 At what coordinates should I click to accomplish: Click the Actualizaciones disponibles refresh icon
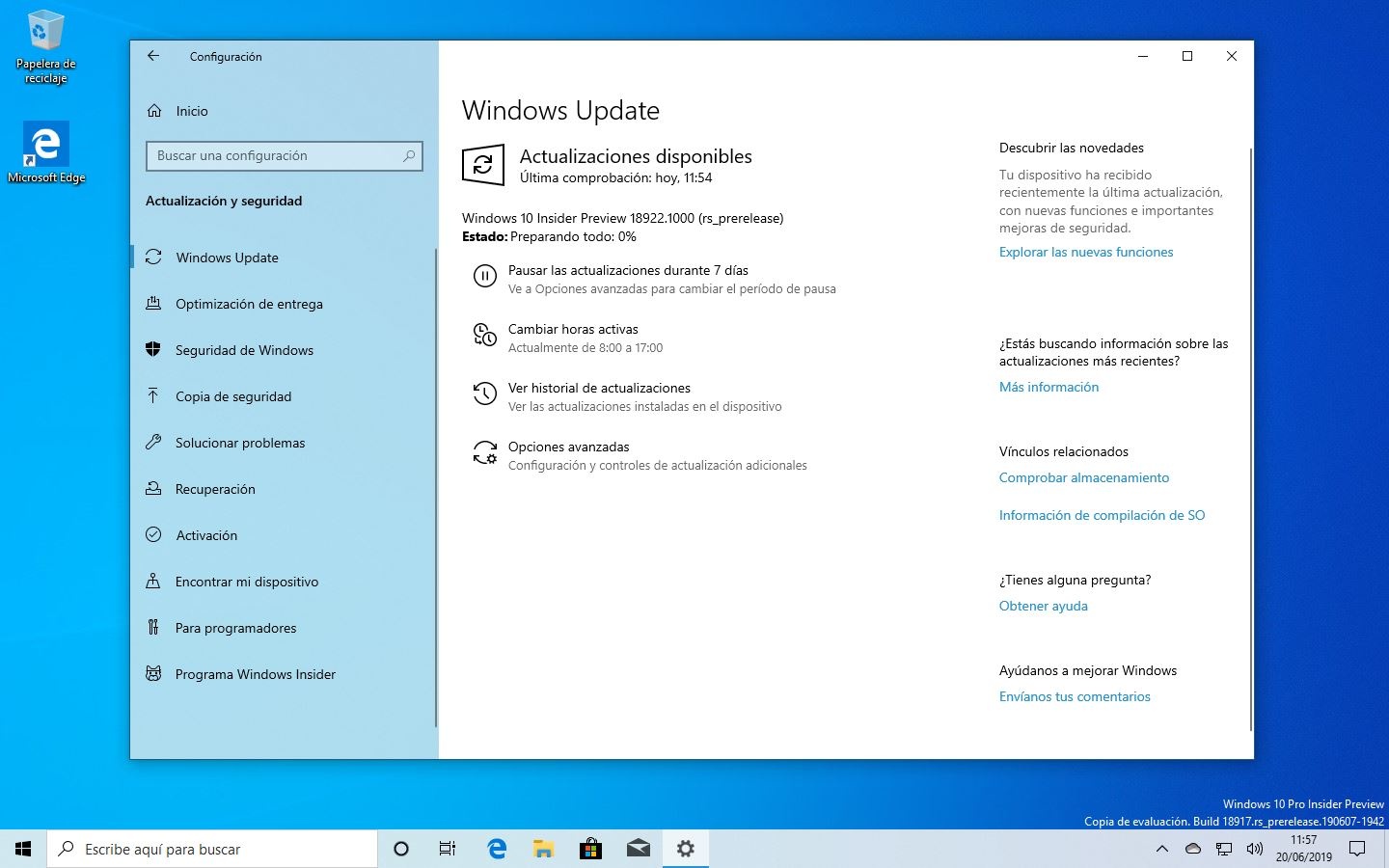click(x=483, y=165)
